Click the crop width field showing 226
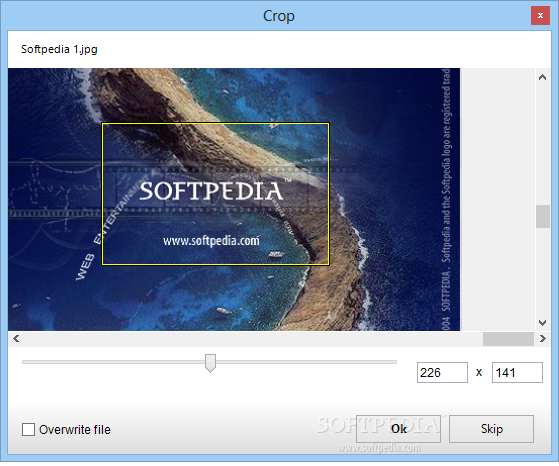Viewport: 559px width, 466px height. (442, 373)
